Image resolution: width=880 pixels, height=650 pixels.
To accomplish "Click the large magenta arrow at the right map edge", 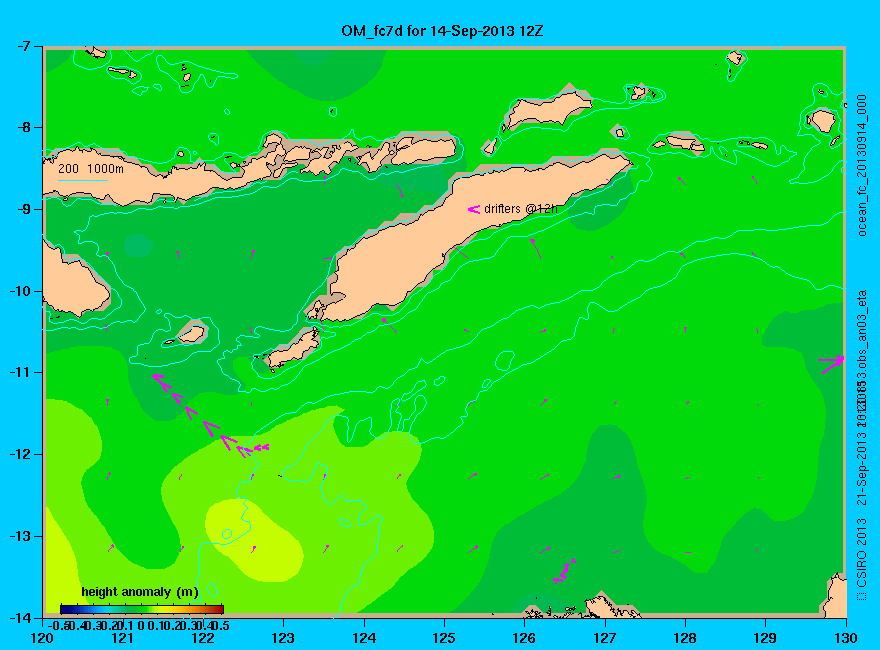I will (831, 364).
